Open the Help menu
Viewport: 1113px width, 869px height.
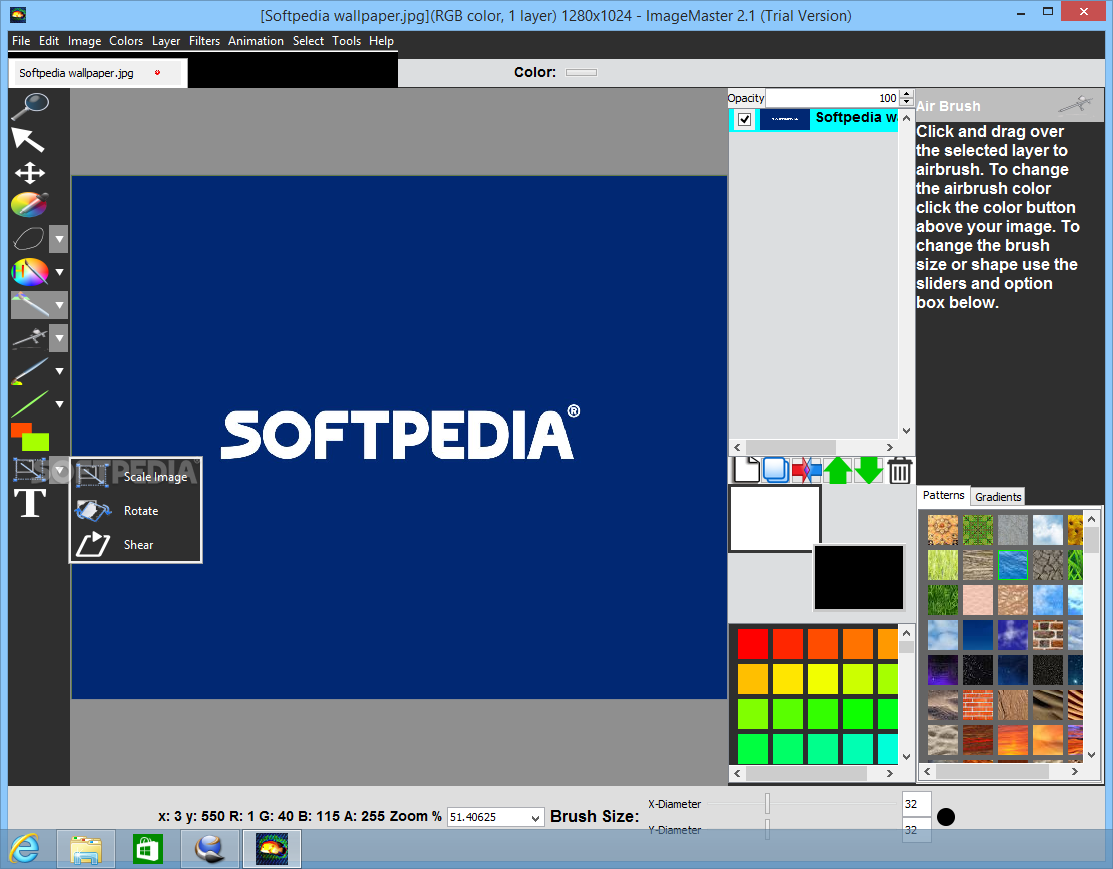381,41
